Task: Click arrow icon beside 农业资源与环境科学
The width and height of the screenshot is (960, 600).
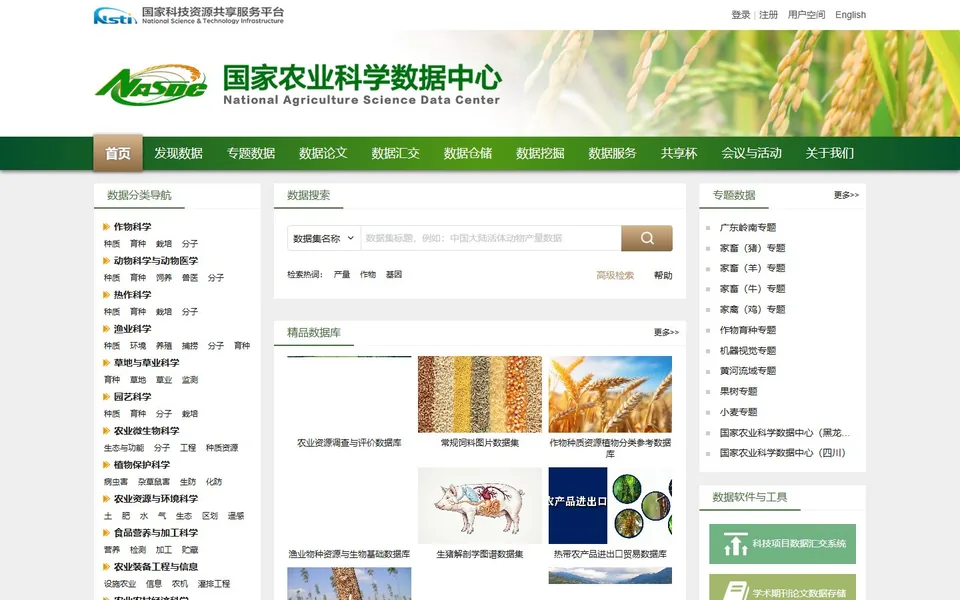Action: (x=107, y=498)
